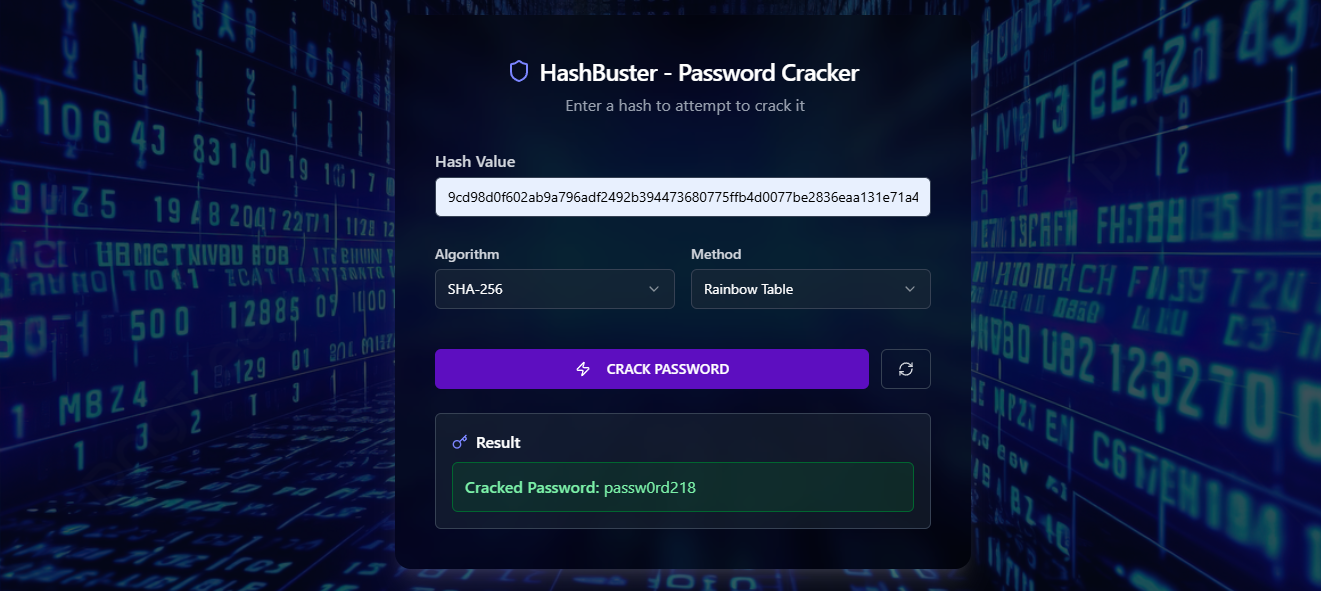
Task: Click the key icon next to Result
Action: pos(460,442)
